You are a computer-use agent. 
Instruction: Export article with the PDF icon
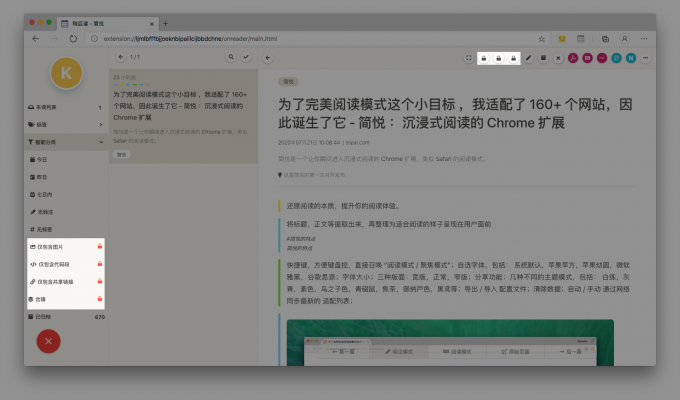(x=572, y=58)
